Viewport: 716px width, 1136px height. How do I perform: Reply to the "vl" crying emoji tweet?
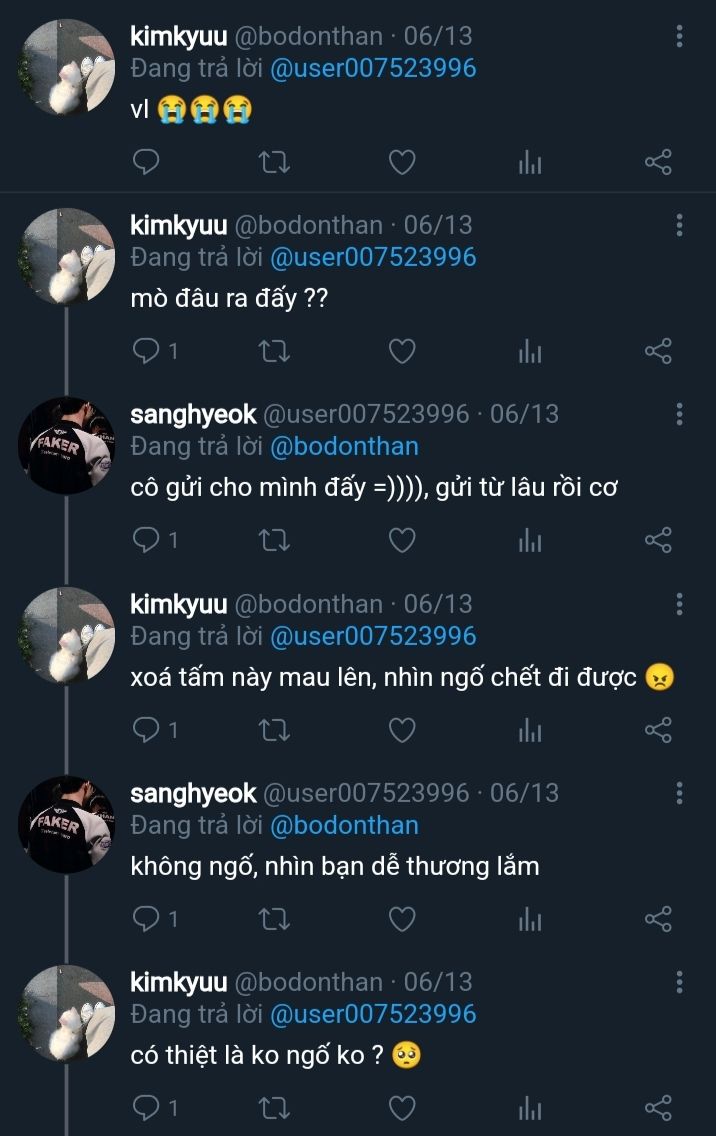(x=146, y=162)
